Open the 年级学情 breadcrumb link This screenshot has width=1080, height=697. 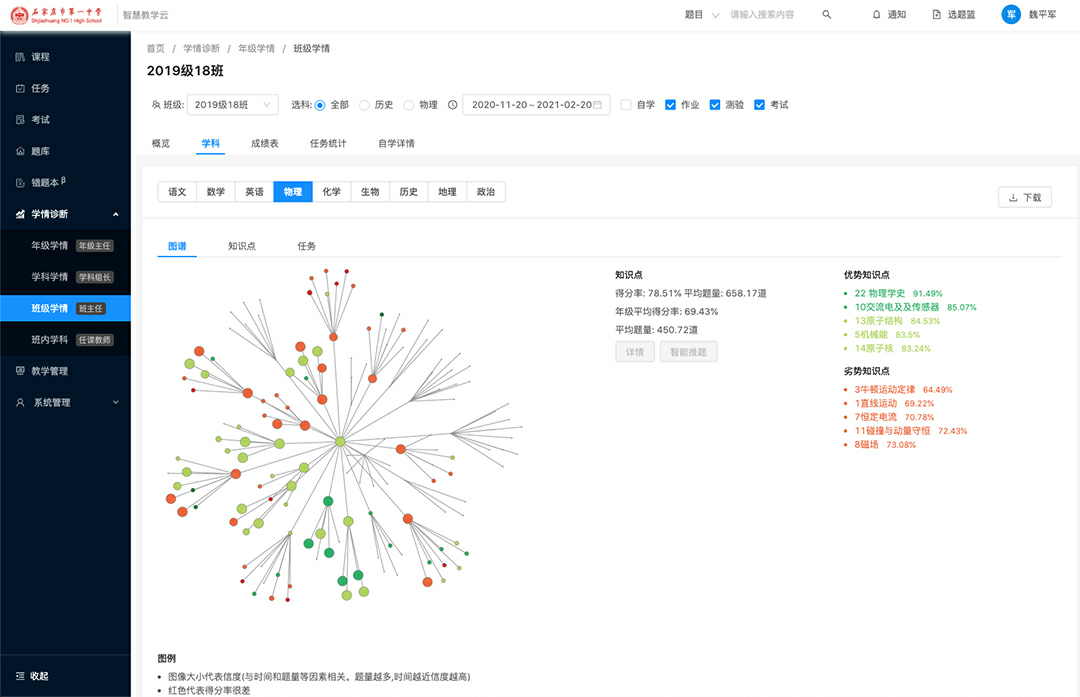point(256,48)
